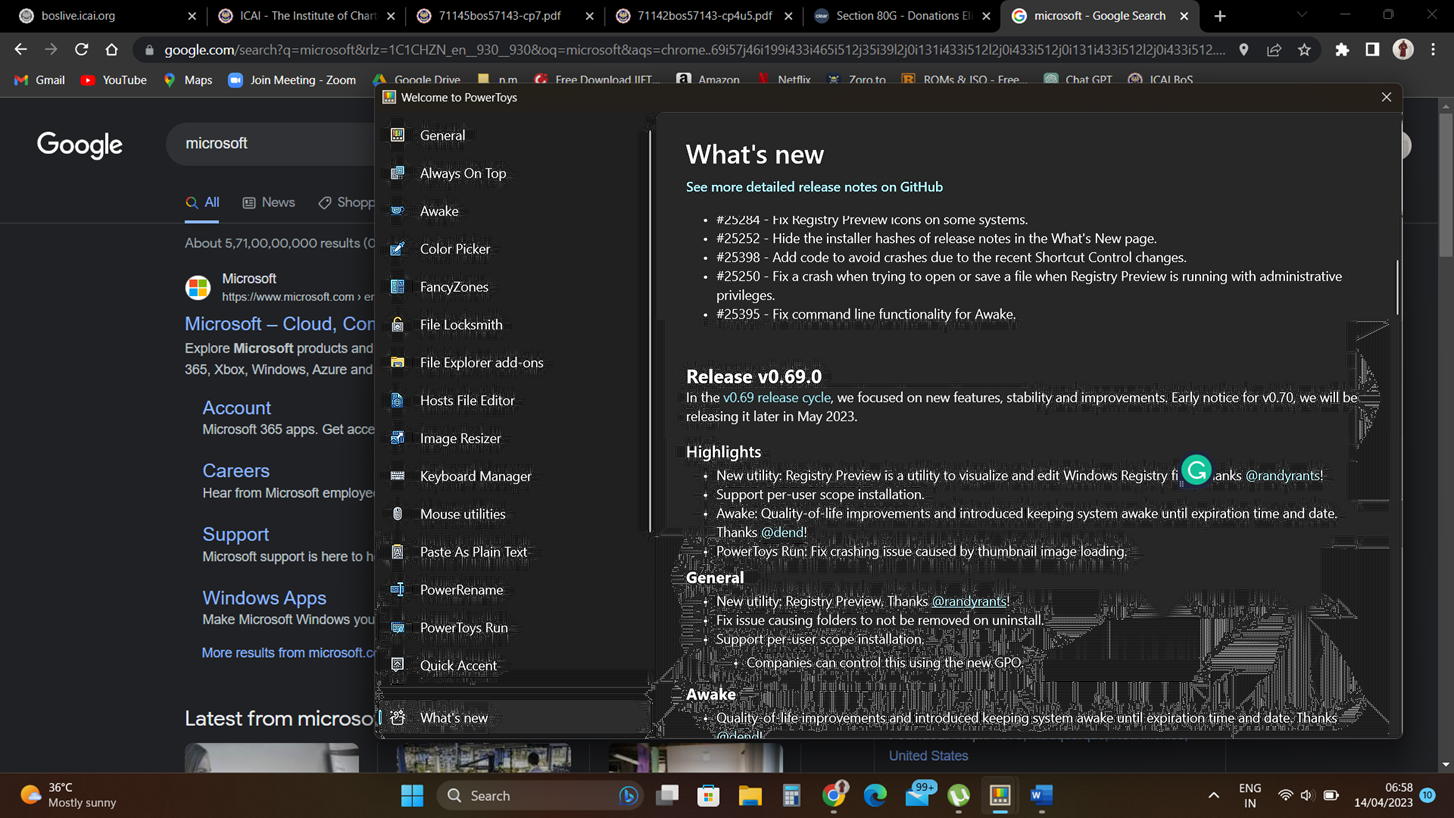Image resolution: width=1454 pixels, height=818 pixels.
Task: Open File Explorer from the taskbar
Action: pyautogui.click(x=750, y=796)
